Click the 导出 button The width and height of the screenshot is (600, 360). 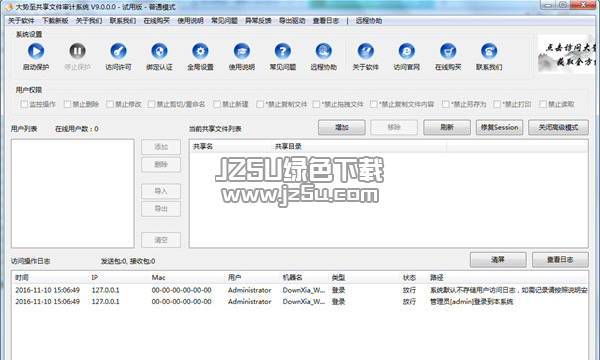[161, 209]
